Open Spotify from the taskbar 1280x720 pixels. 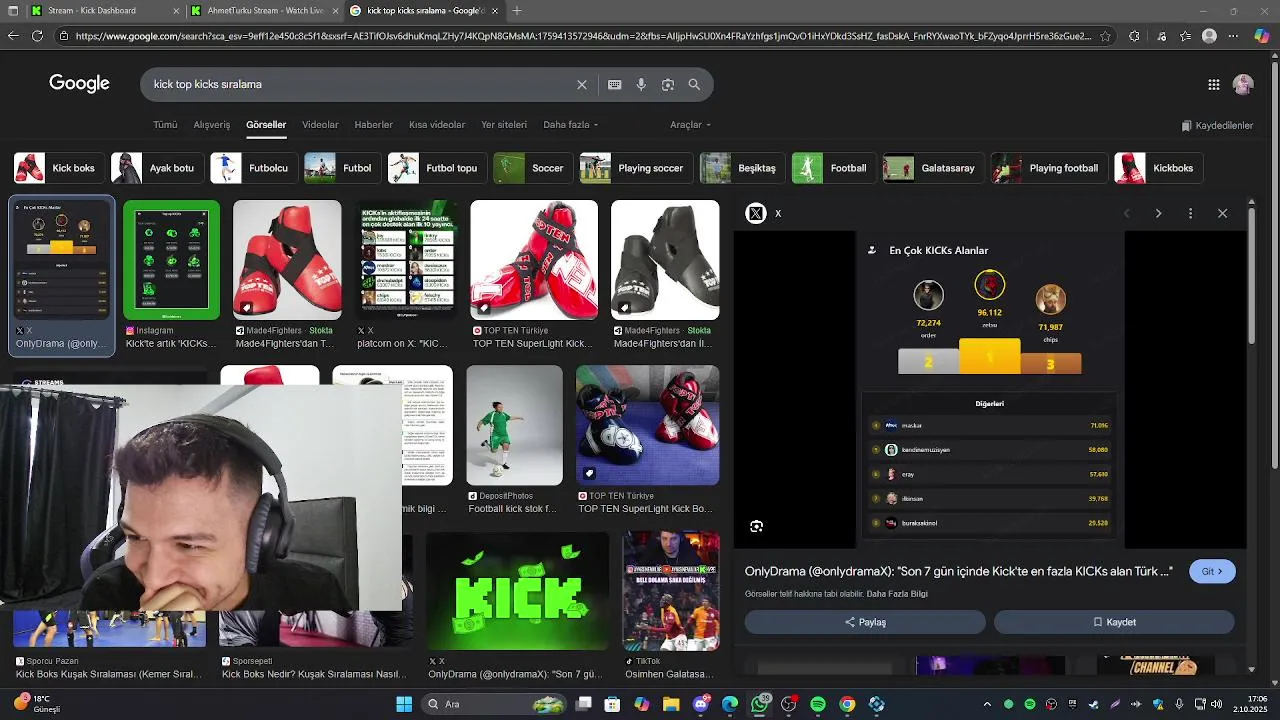point(818,704)
